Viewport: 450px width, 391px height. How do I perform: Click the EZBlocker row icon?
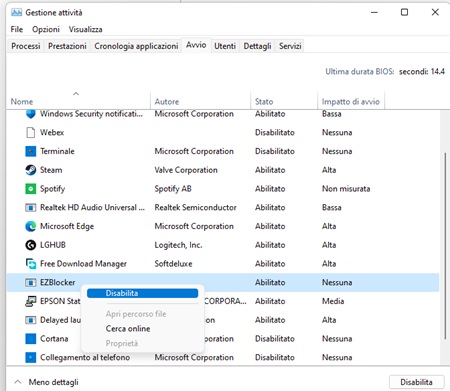31,283
